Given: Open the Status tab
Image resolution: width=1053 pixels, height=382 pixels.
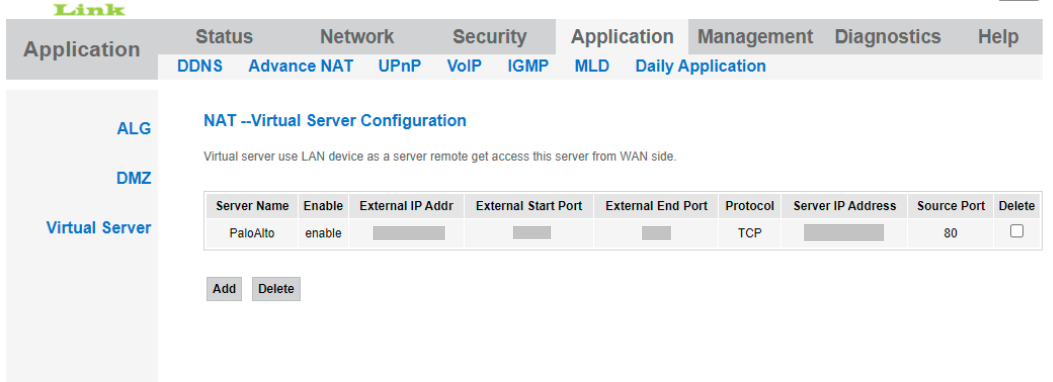Looking at the screenshot, I should 224,36.
